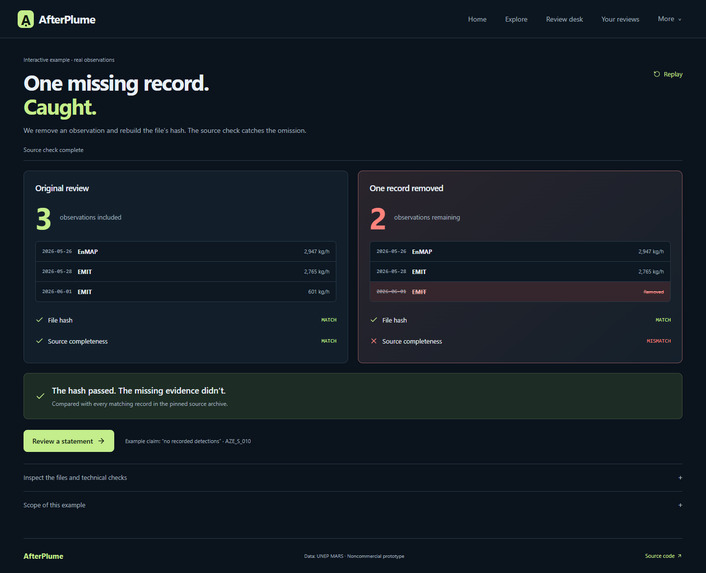Click the large red 2 observations count
The height and width of the screenshot is (573, 706).
[x=378, y=219]
